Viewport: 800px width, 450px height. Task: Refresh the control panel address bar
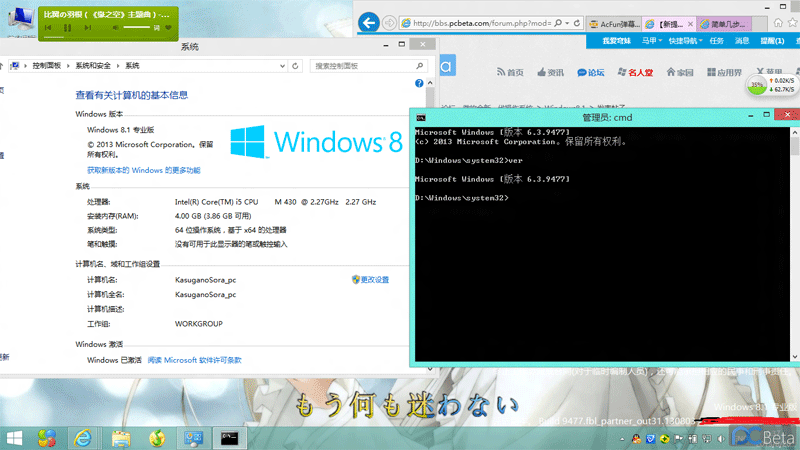pos(295,65)
